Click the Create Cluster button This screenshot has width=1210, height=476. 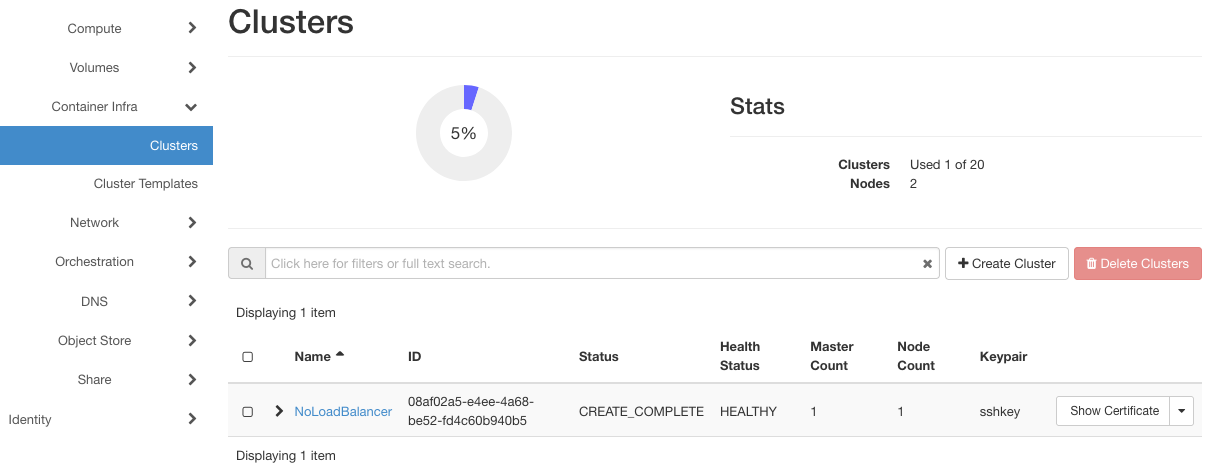click(x=1006, y=264)
